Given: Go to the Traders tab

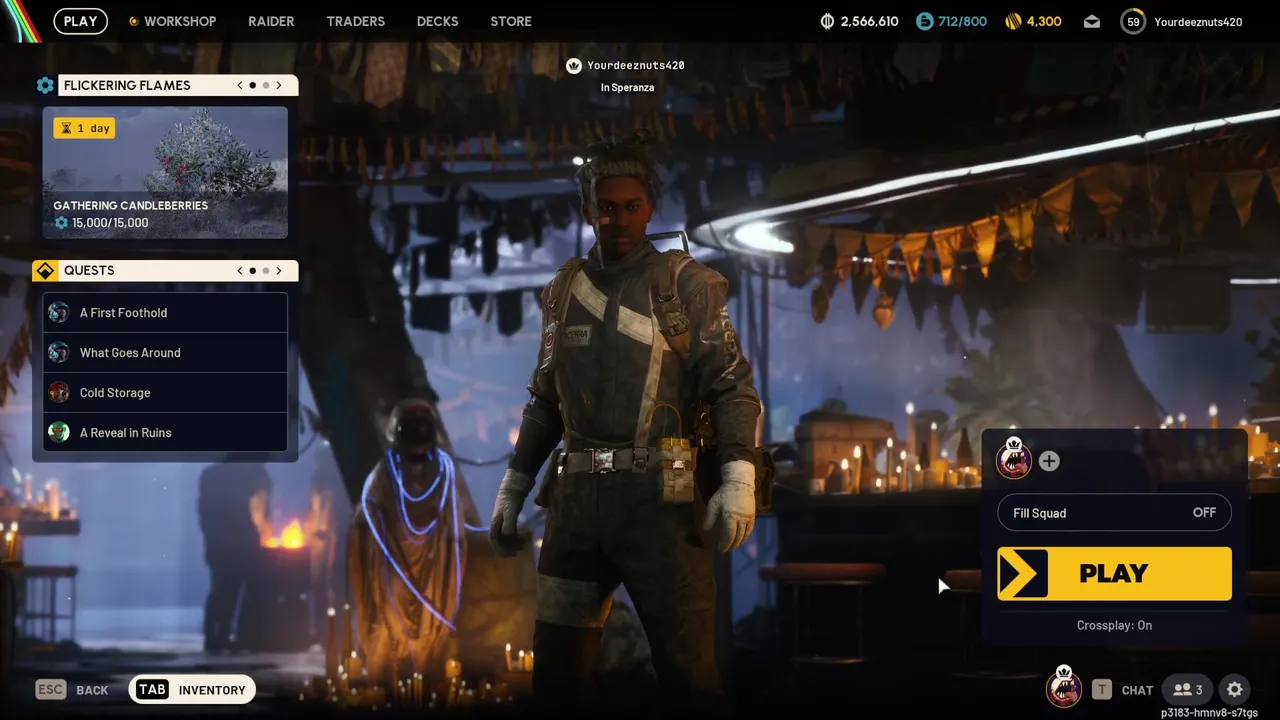Looking at the screenshot, I should coord(355,21).
